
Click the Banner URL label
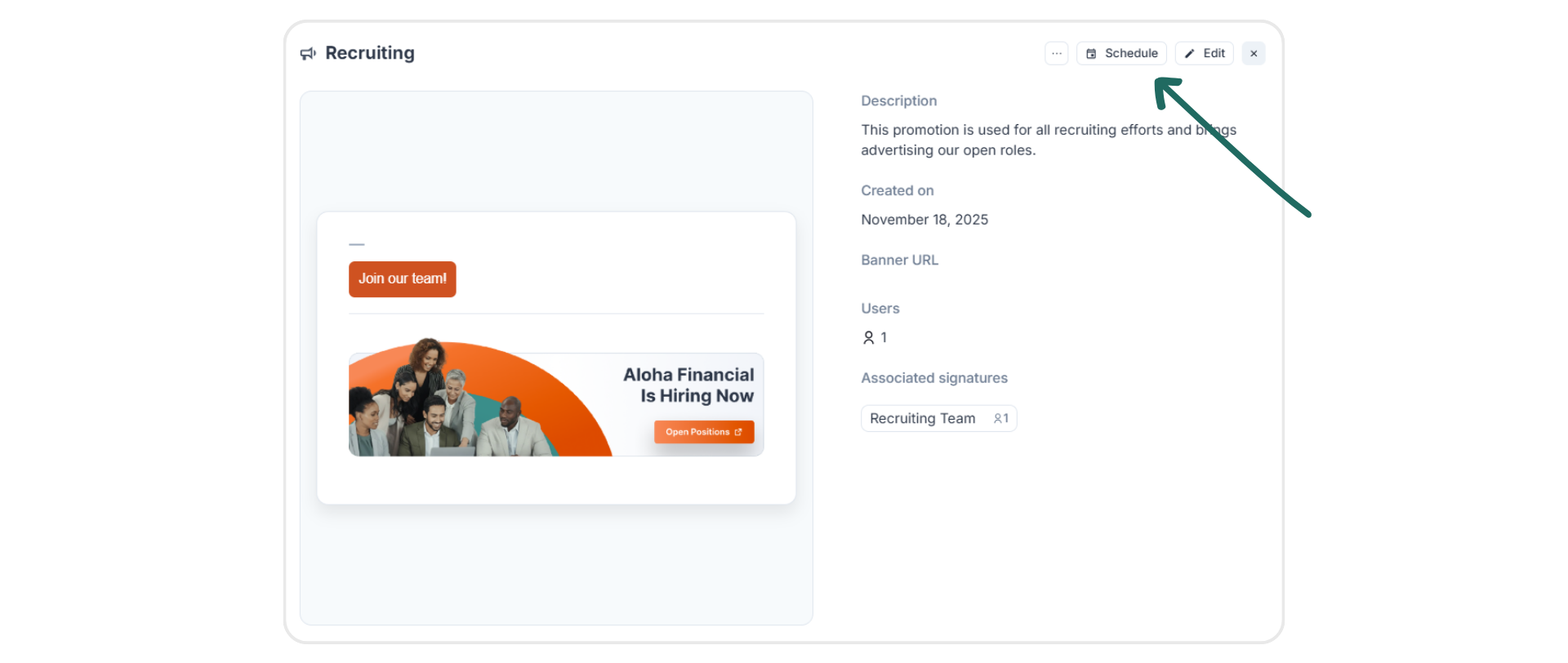click(899, 260)
